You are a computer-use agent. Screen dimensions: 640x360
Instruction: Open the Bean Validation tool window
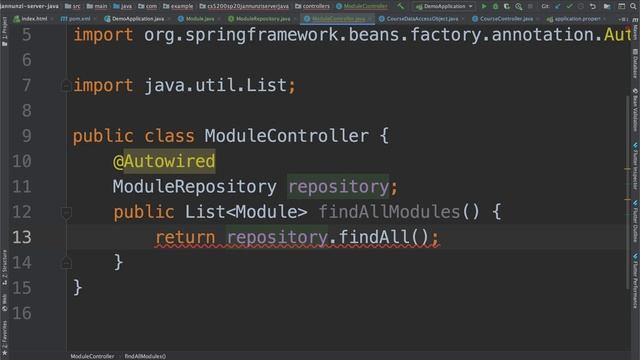point(636,110)
